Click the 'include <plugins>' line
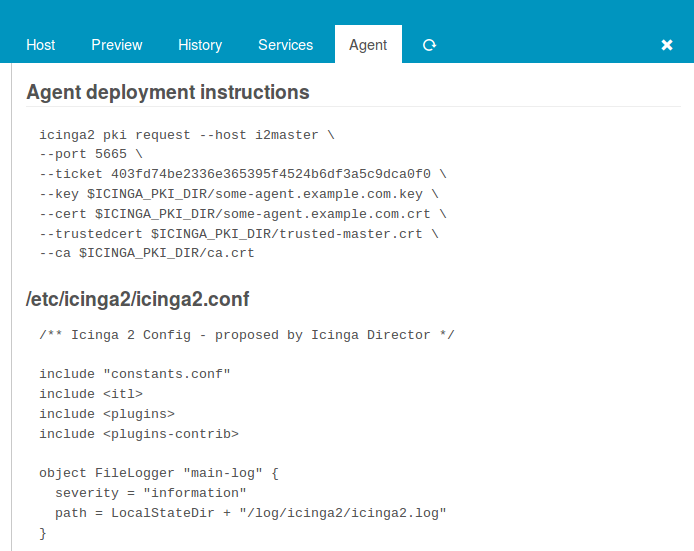The height and width of the screenshot is (551, 694). tap(107, 414)
